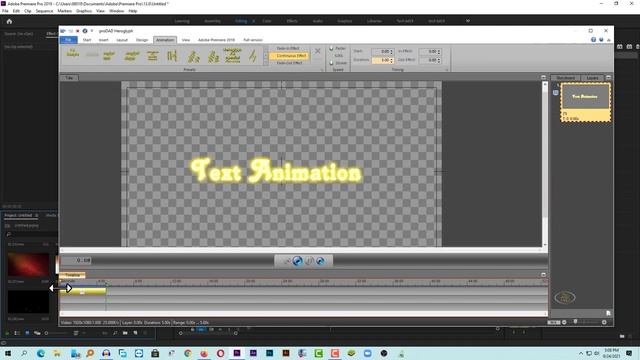Choose the multi-line text animation preset
Image resolution: width=640 pixels, height=360 pixels.
click(x=232, y=56)
